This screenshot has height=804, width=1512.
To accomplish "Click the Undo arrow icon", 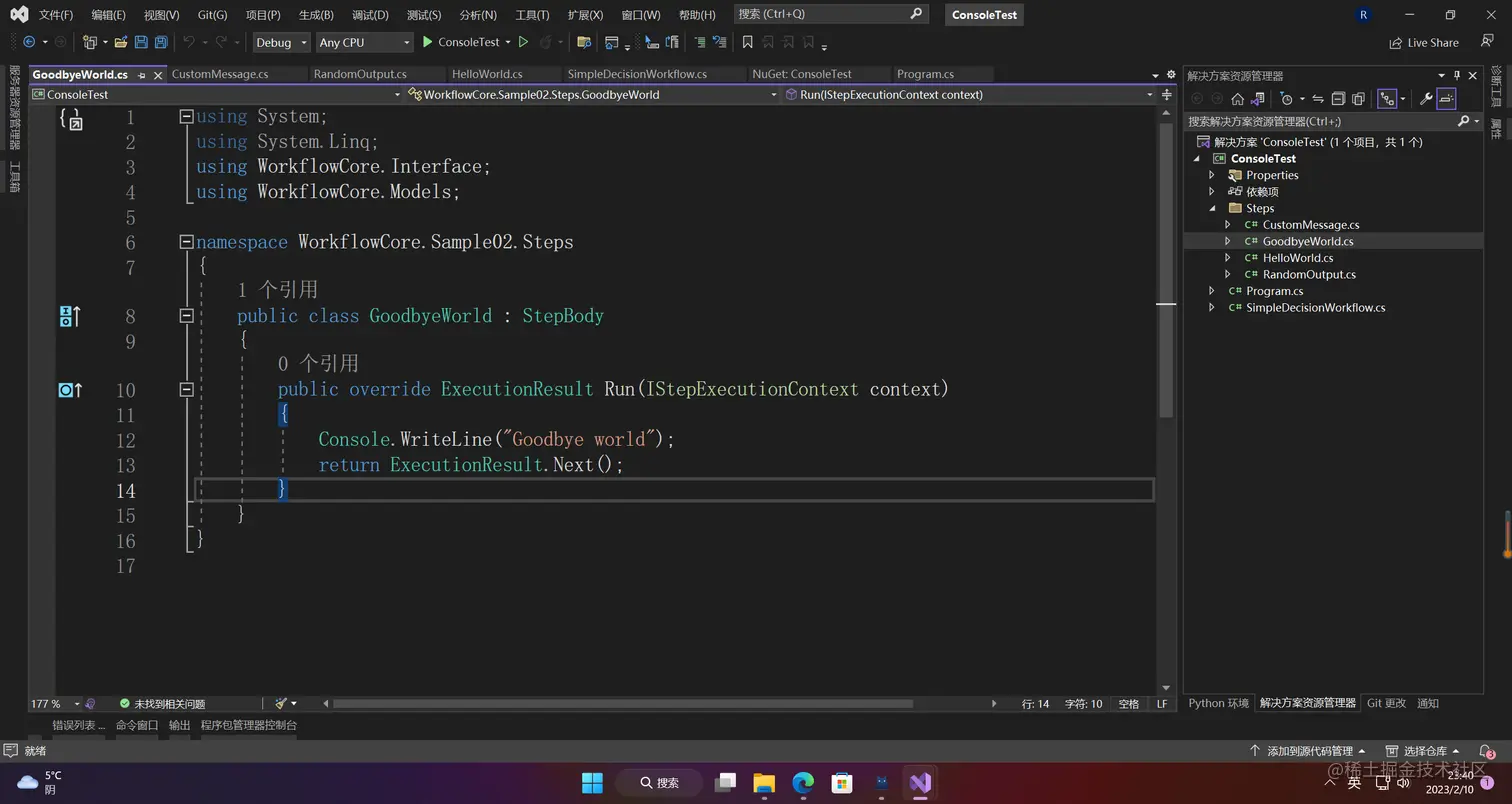I will (189, 42).
